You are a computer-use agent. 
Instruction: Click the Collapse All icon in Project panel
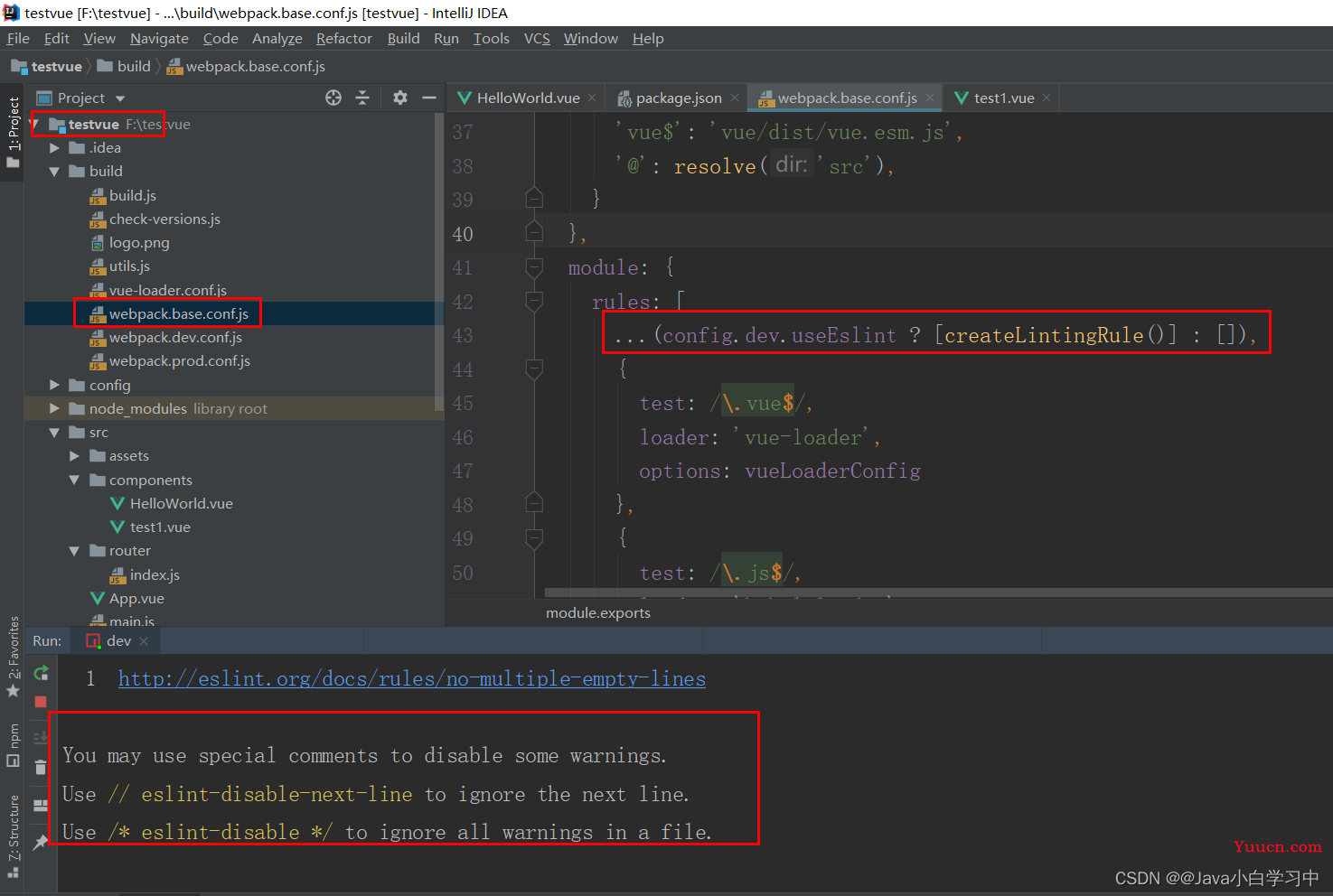coord(362,98)
